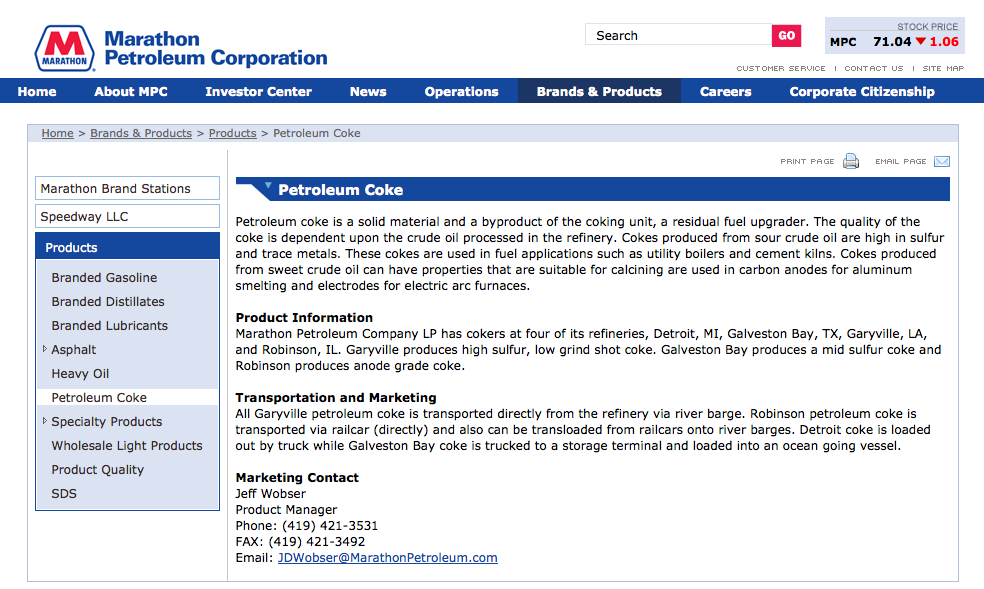984x589 pixels.
Task: Click the red stock price down arrow
Action: 921,41
